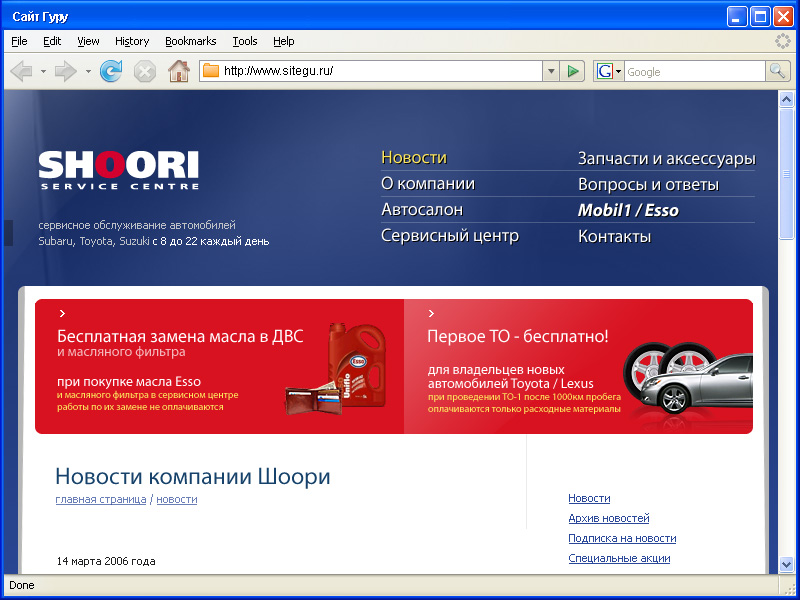Go to the Контакты page
Viewport: 800px width, 600px height.
[x=614, y=237]
